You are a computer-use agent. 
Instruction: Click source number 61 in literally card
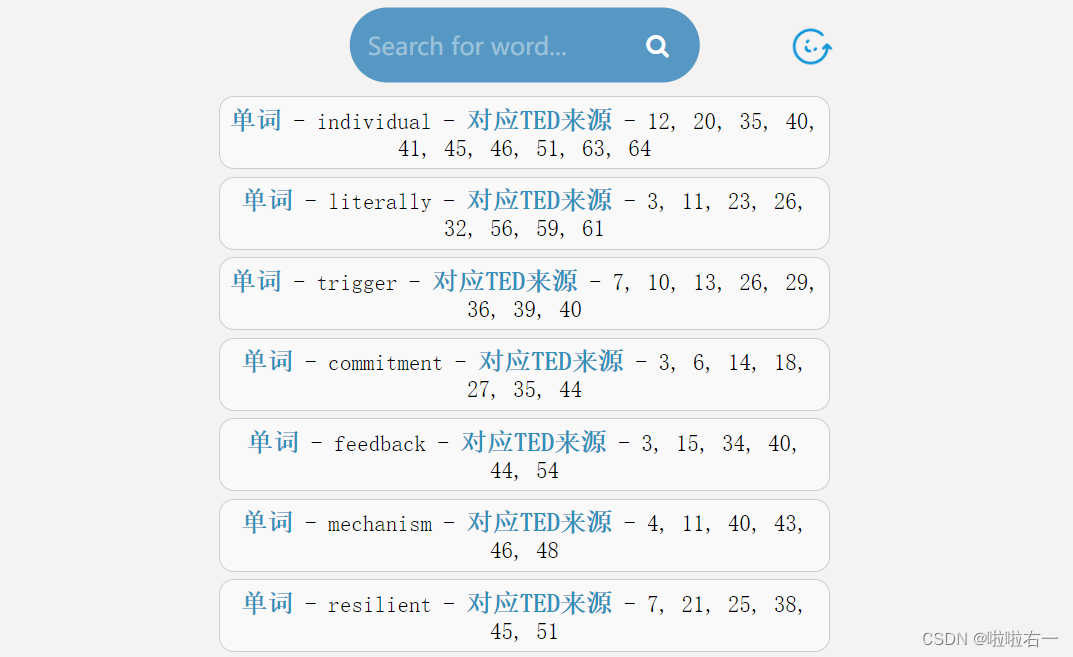click(x=593, y=229)
